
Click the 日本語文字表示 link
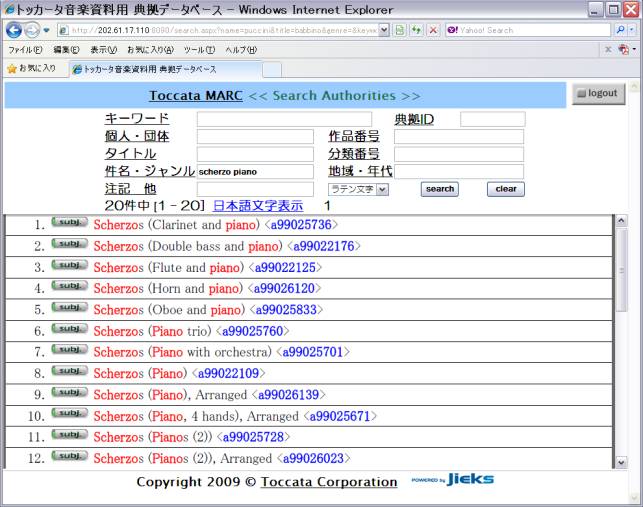coord(258,206)
